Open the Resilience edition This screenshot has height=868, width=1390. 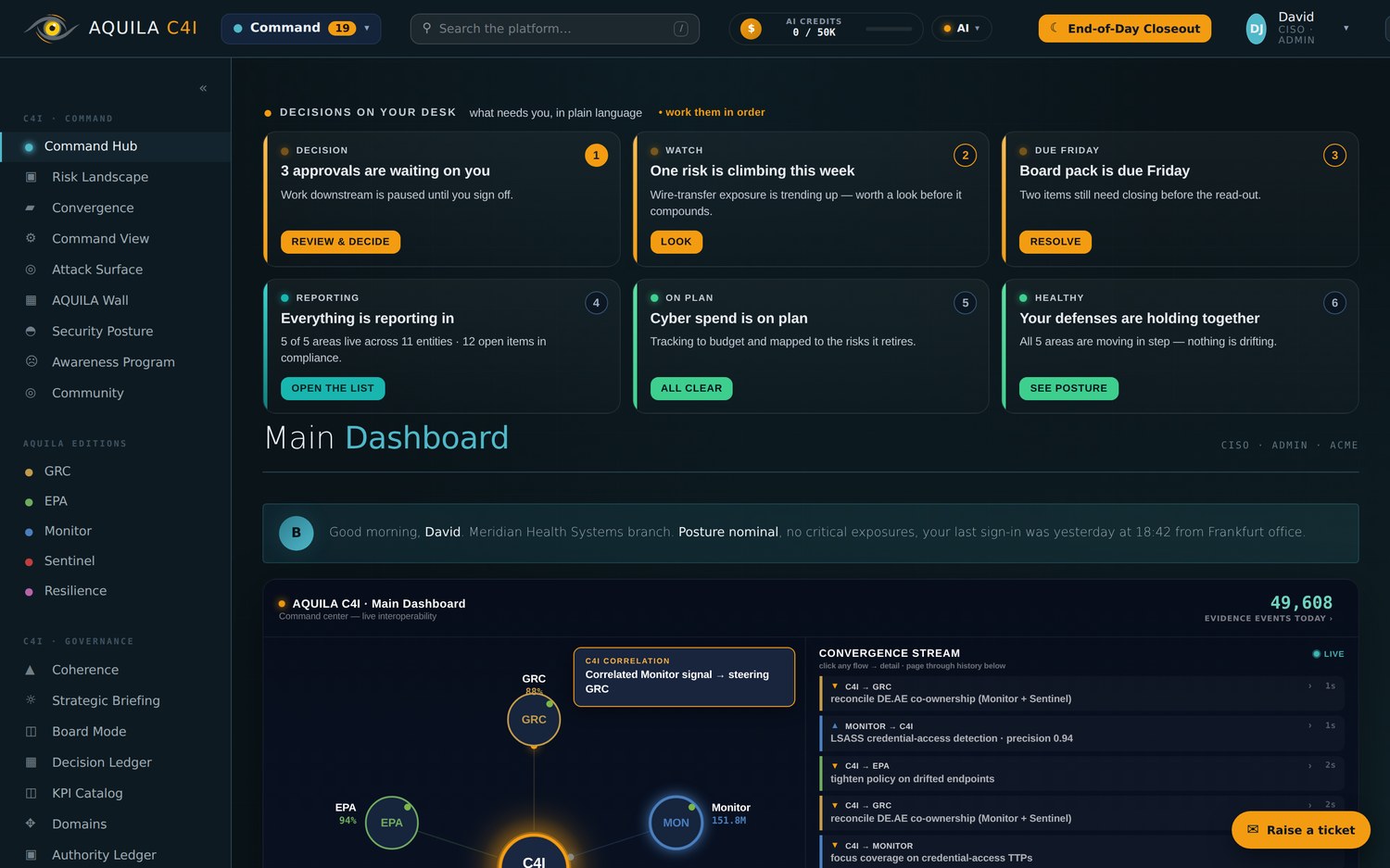(75, 591)
